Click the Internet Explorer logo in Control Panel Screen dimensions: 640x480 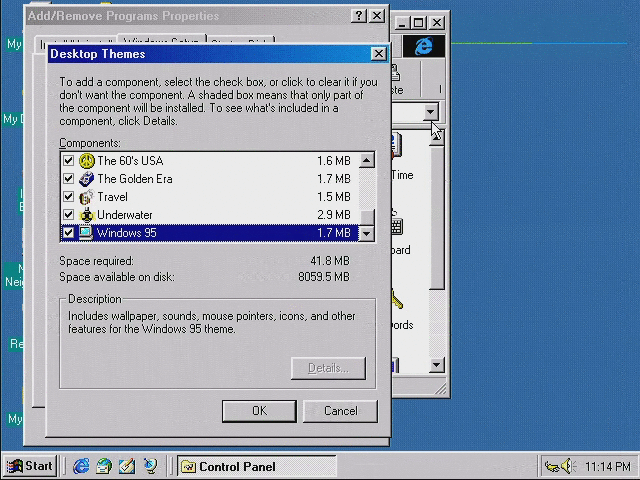(x=424, y=46)
